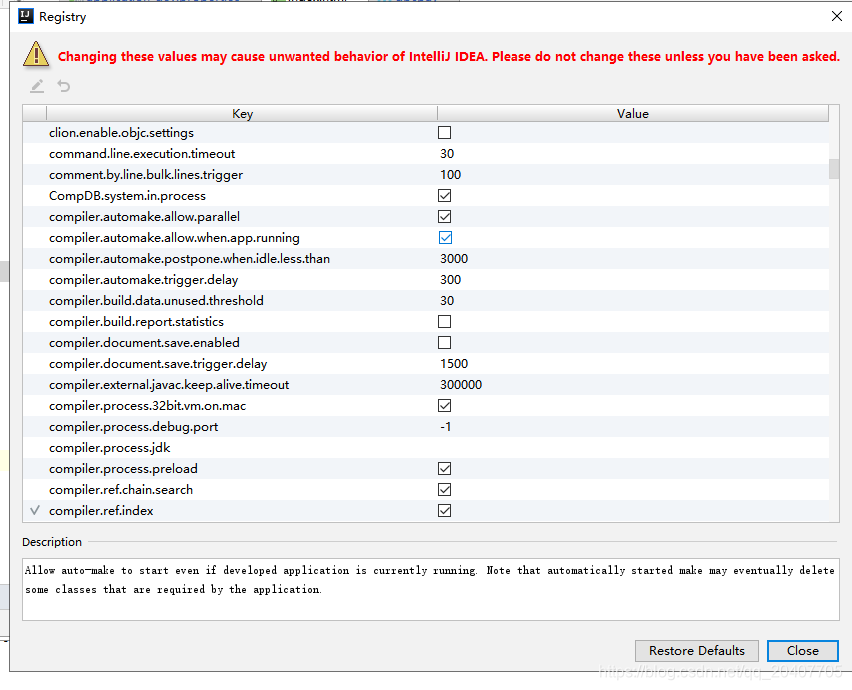The width and height of the screenshot is (852, 690).
Task: Click value 300000 of javac.keep.alive.timeout
Action: tap(461, 385)
